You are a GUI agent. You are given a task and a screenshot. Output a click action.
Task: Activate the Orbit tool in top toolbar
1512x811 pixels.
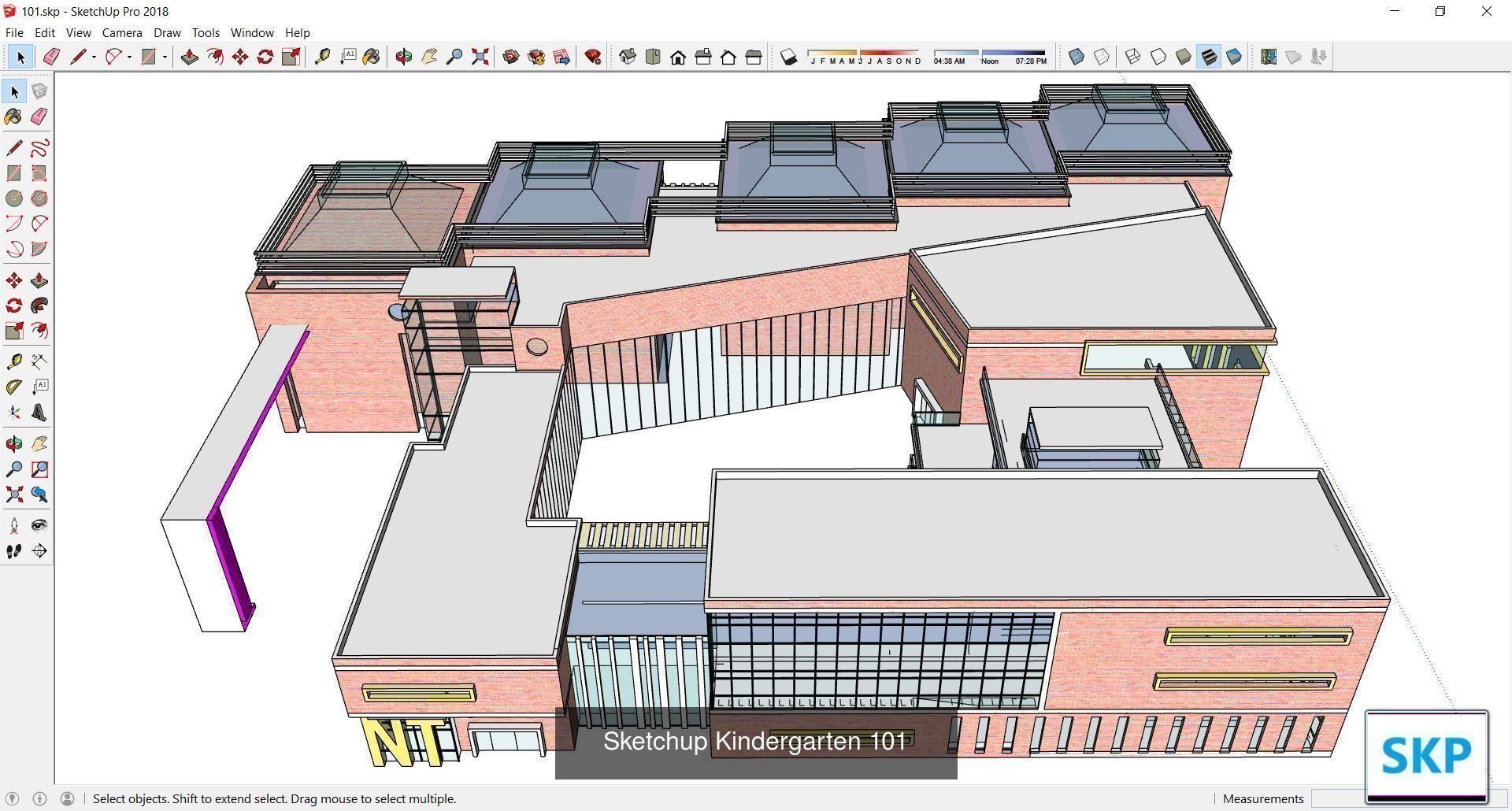tap(404, 57)
